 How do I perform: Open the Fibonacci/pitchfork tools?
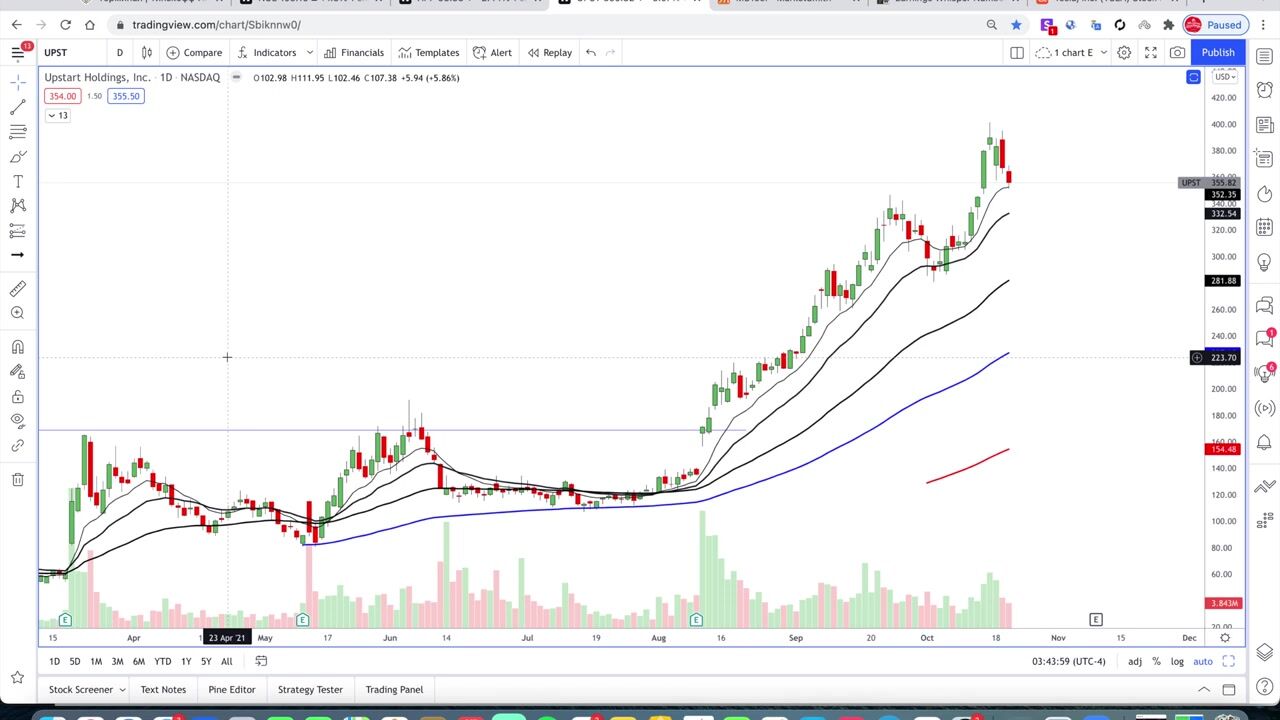coord(18,132)
